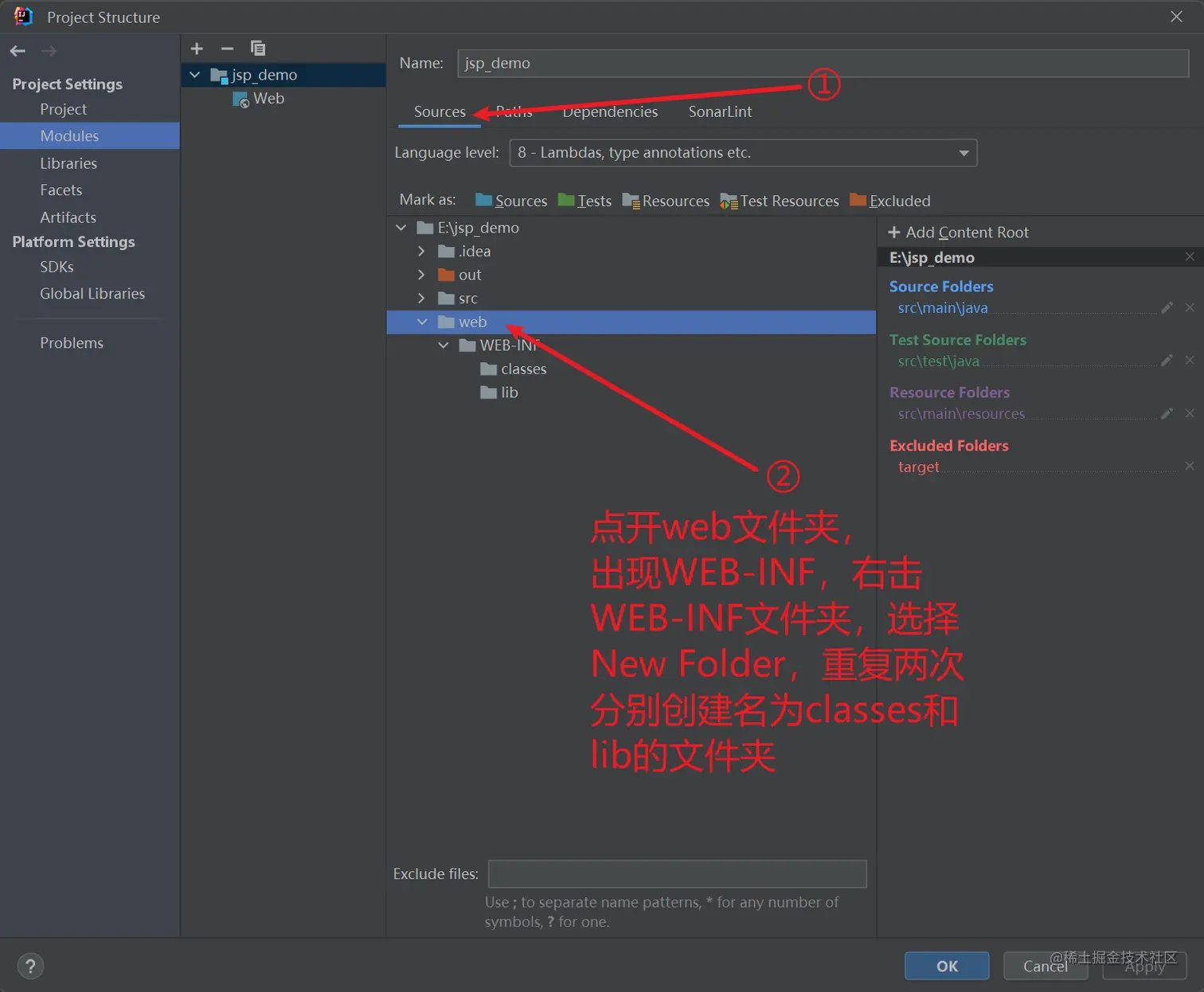Mark folder as Test Resources
Image resolution: width=1204 pixels, height=992 pixels.
(x=780, y=201)
